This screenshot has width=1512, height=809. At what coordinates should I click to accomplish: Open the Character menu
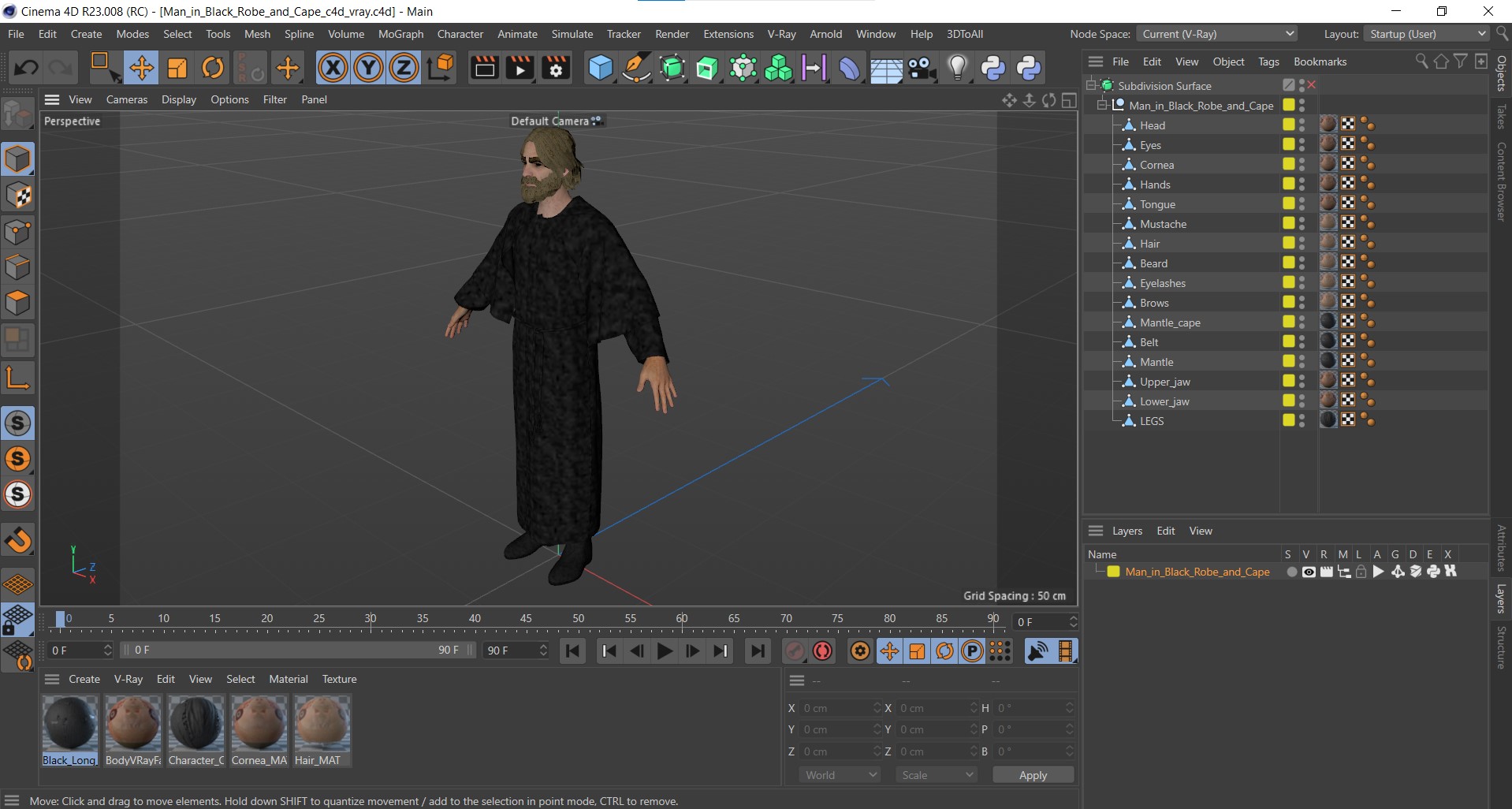pyautogui.click(x=460, y=34)
